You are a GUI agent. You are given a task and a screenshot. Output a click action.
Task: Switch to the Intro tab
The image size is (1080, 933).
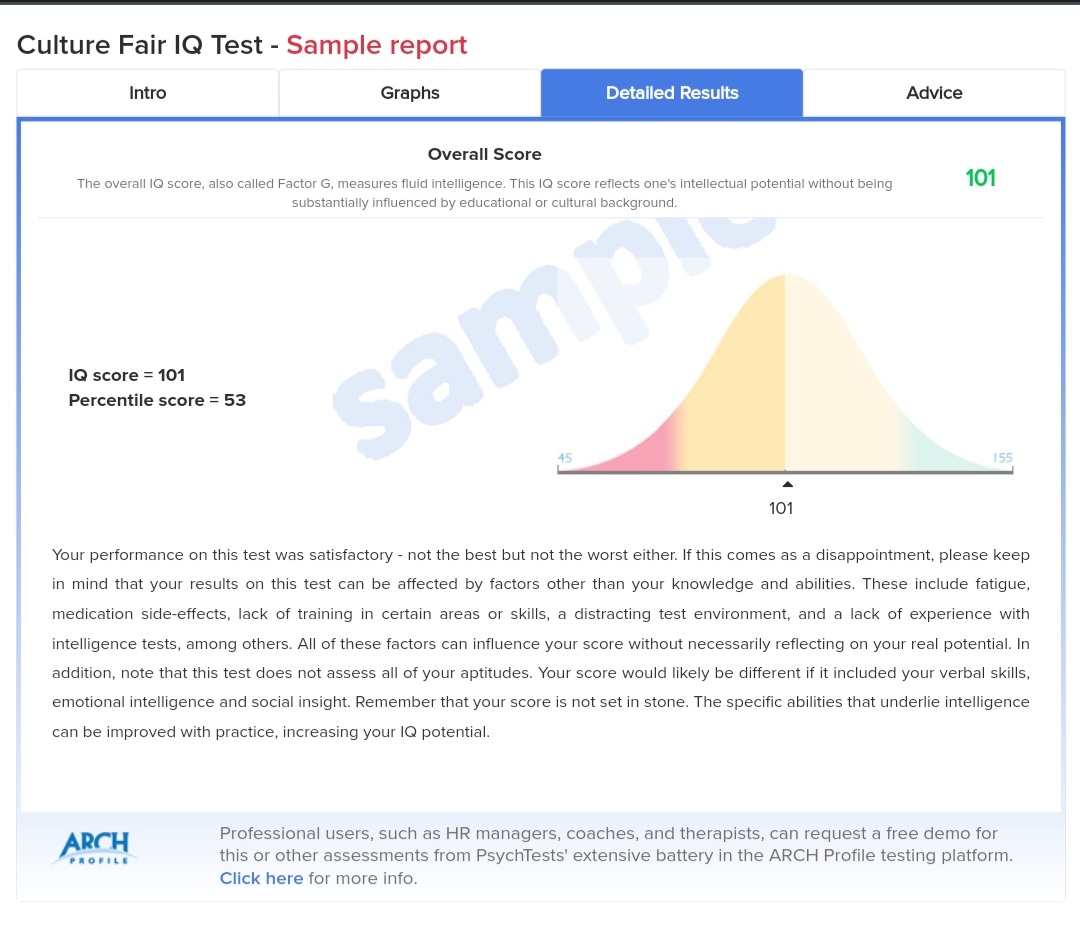(147, 92)
